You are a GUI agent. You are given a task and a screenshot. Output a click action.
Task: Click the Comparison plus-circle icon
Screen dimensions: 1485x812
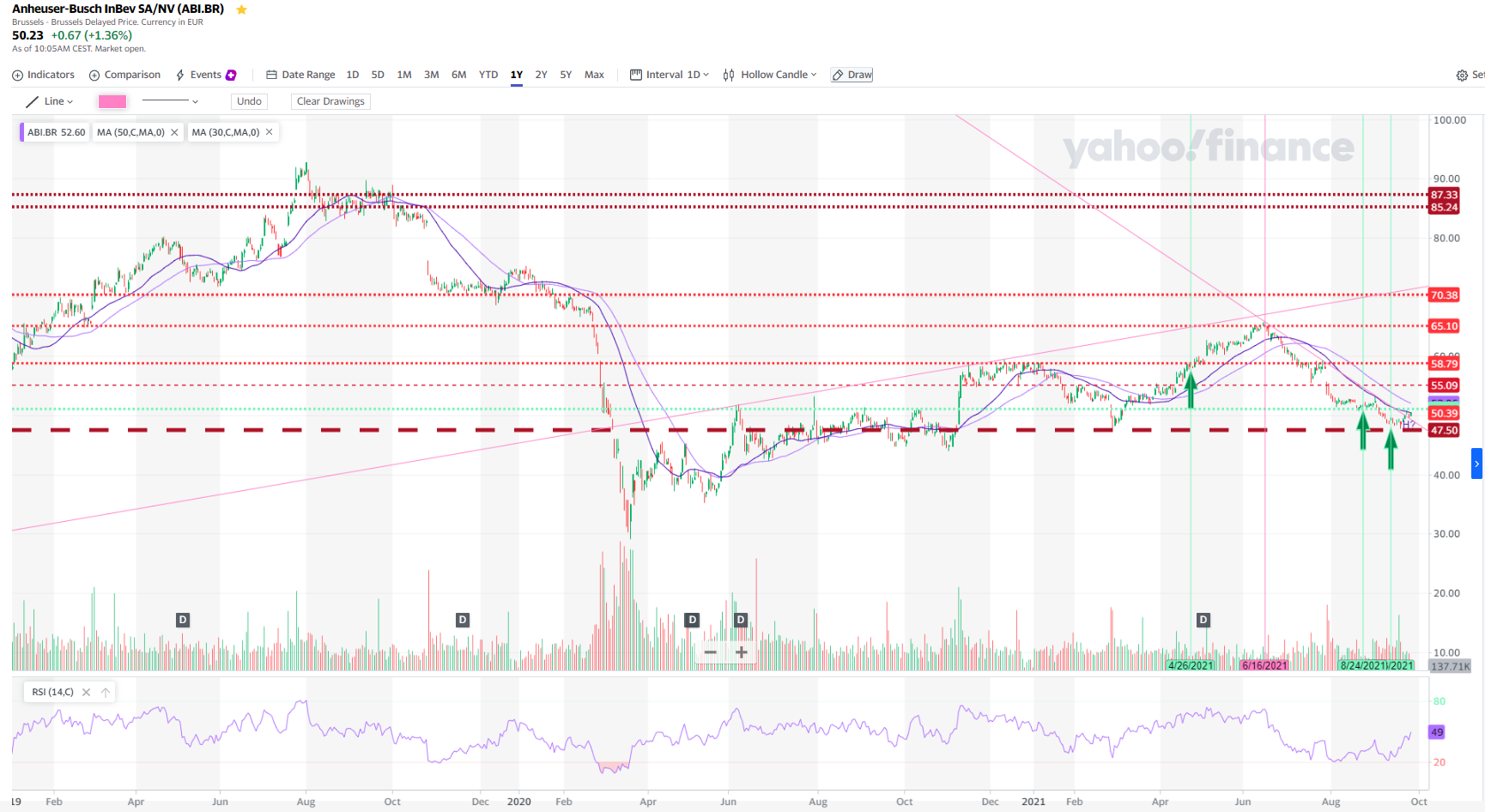point(94,76)
